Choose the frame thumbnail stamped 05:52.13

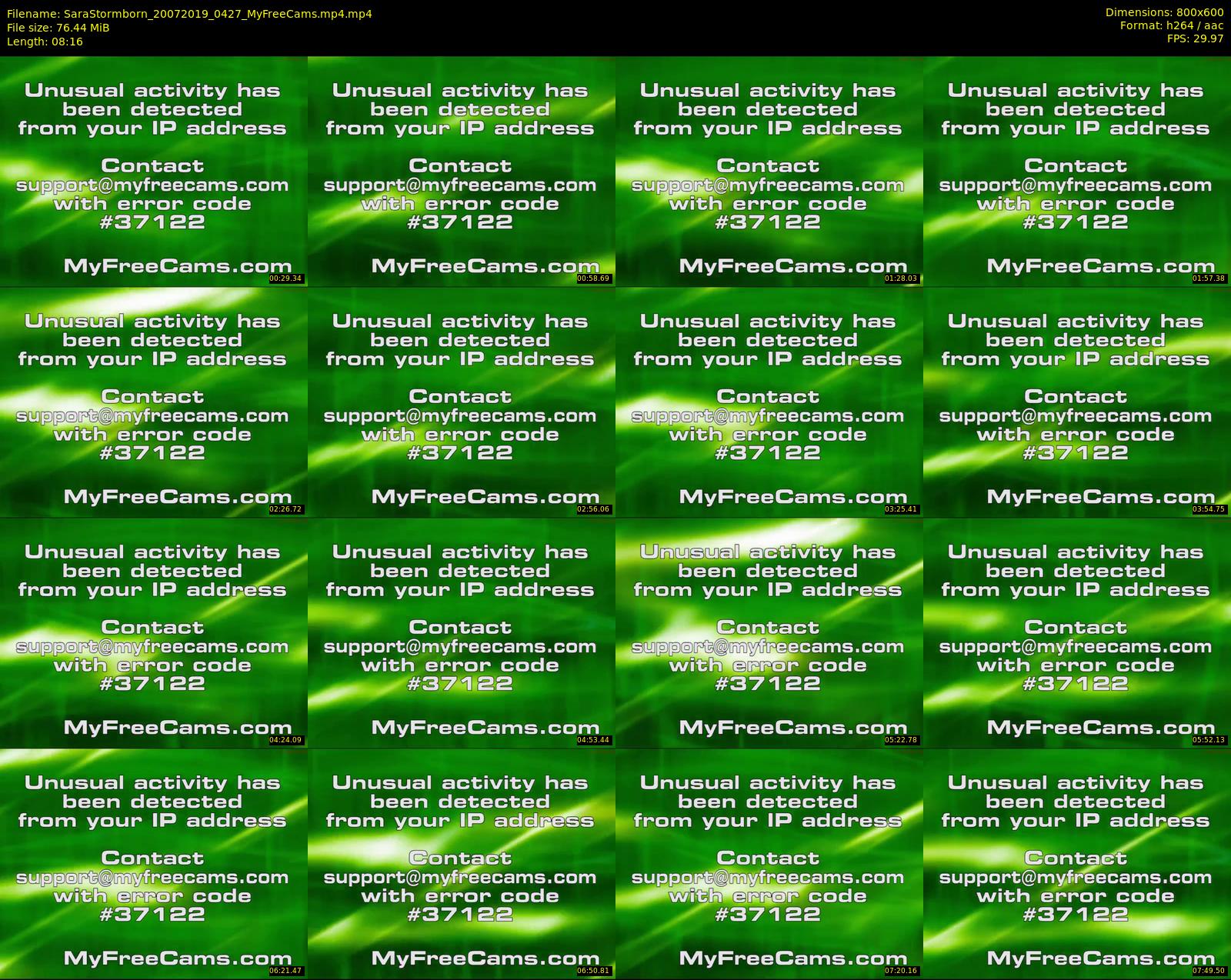(1077, 632)
